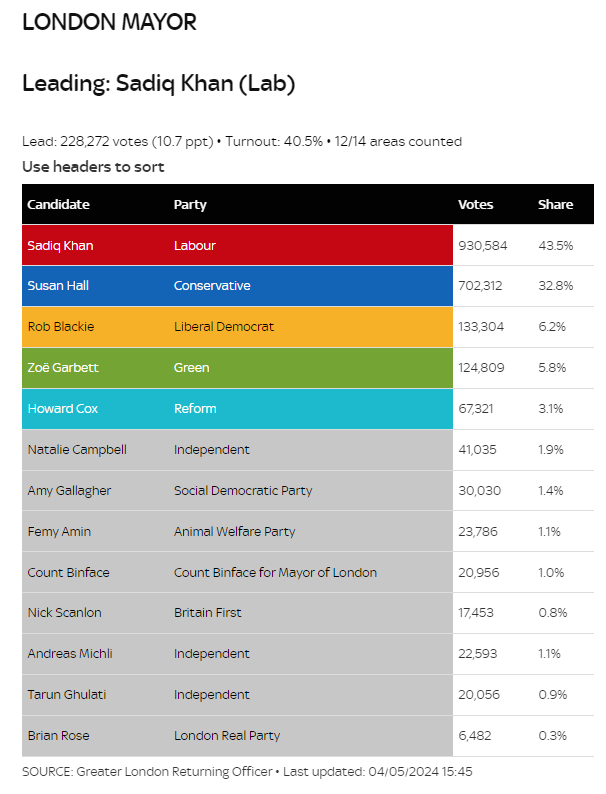Click Count Binface for Mayor of London
This screenshot has height=794, width=606.
tap(275, 573)
